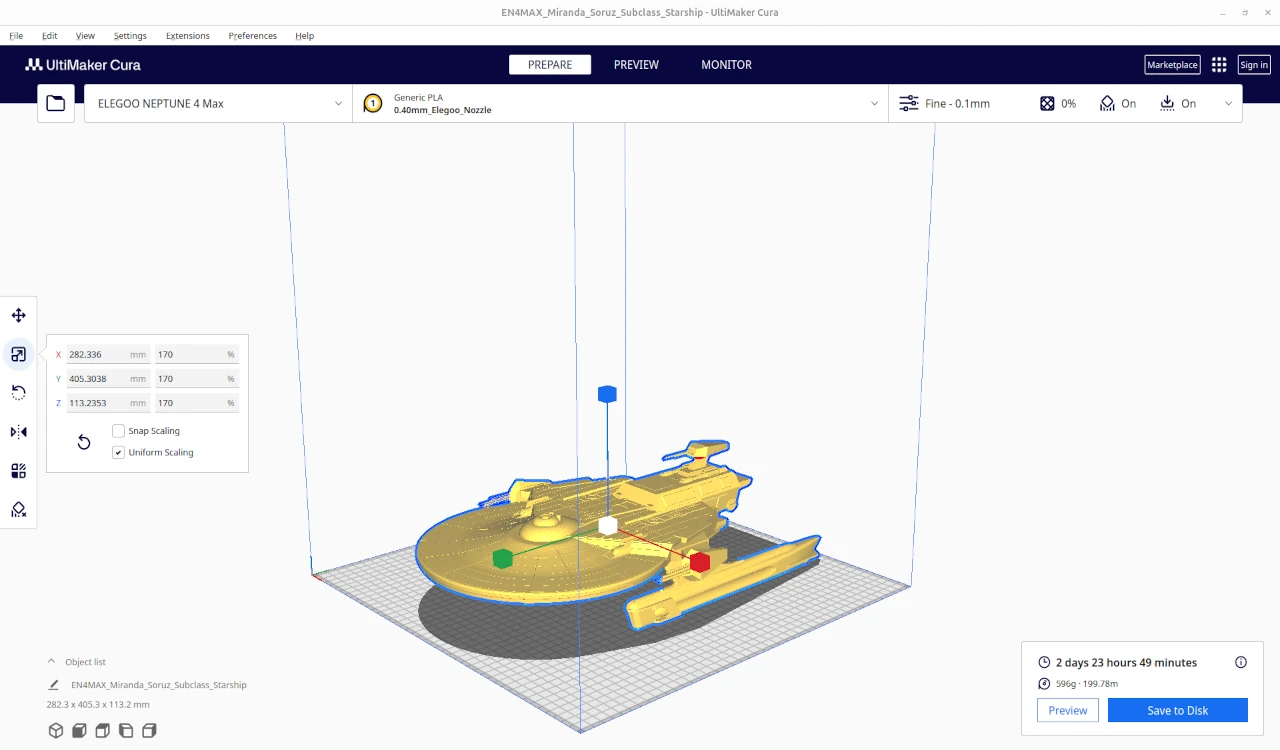Click the extruder 1 material icon
This screenshot has height=750, width=1280.
tap(373, 103)
